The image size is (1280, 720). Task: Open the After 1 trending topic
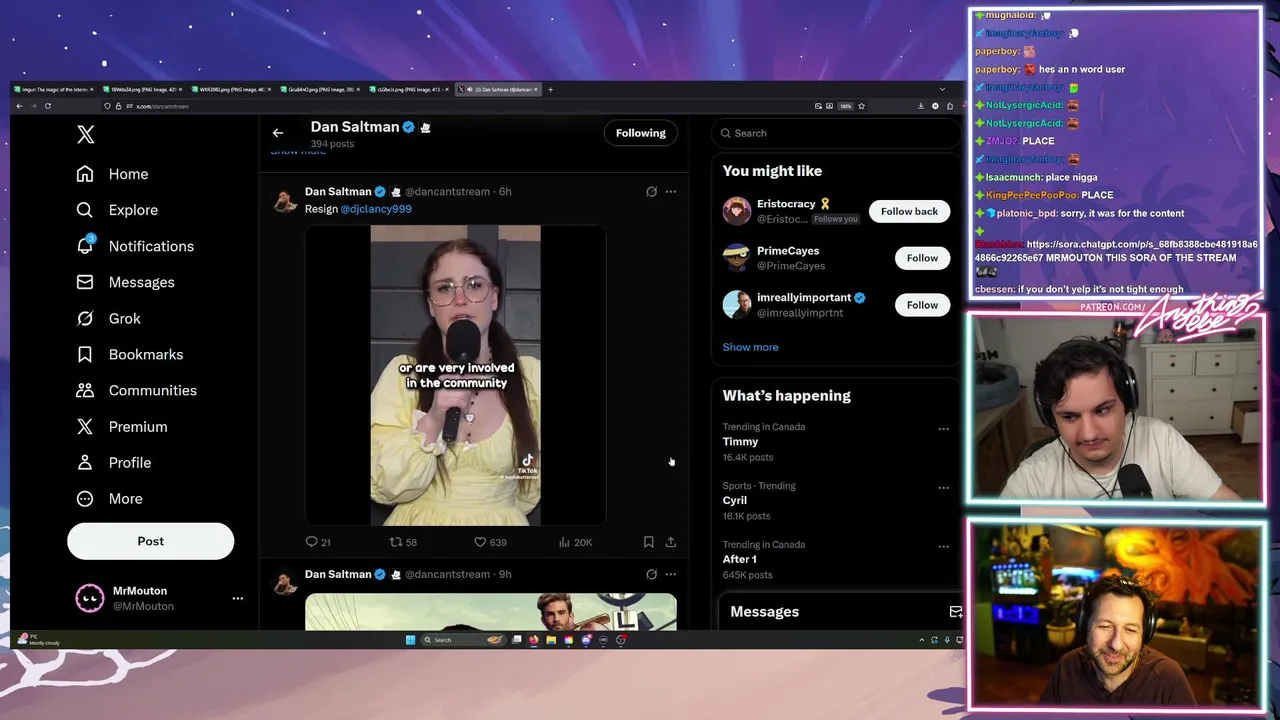click(x=740, y=559)
